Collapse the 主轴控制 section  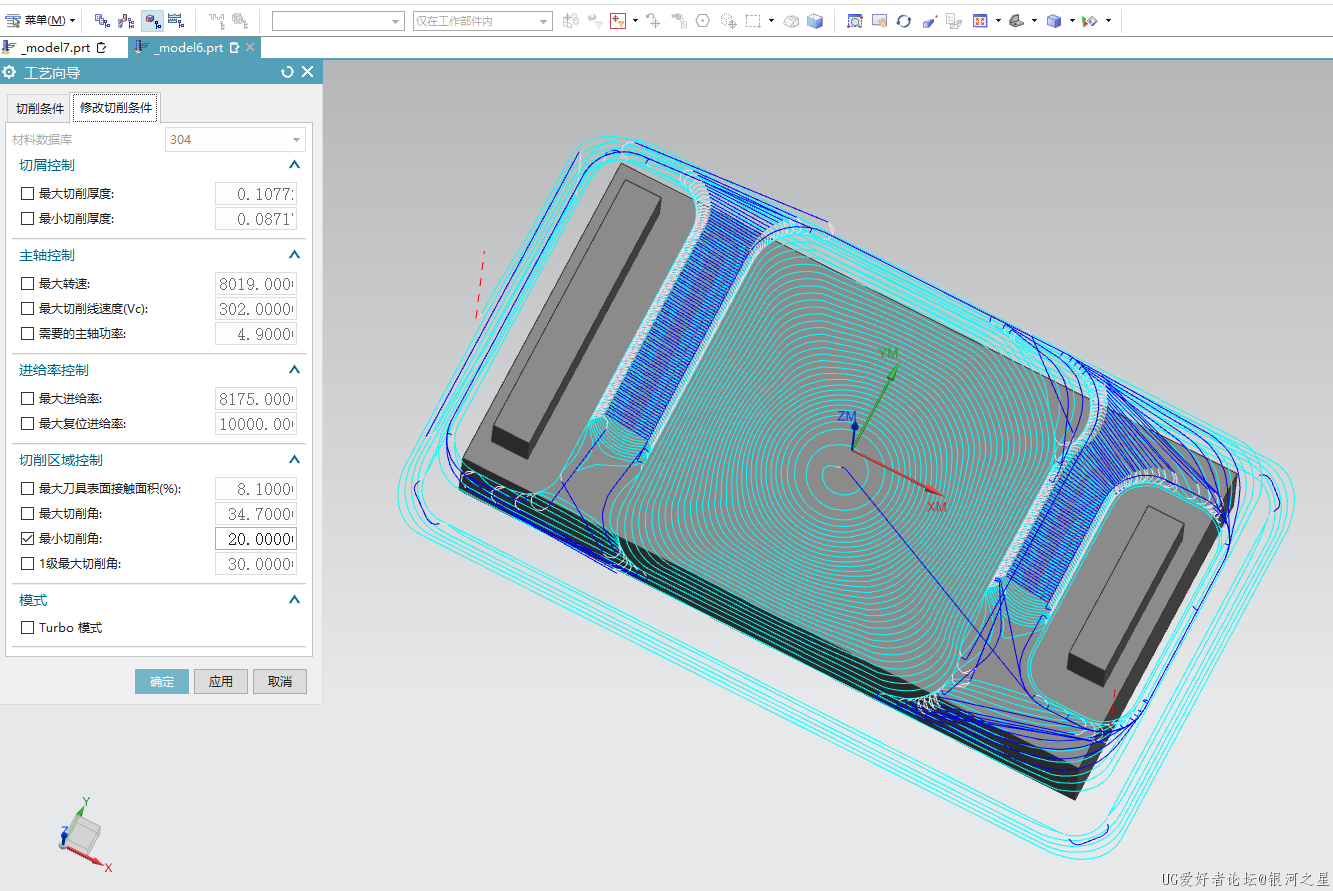click(x=294, y=255)
